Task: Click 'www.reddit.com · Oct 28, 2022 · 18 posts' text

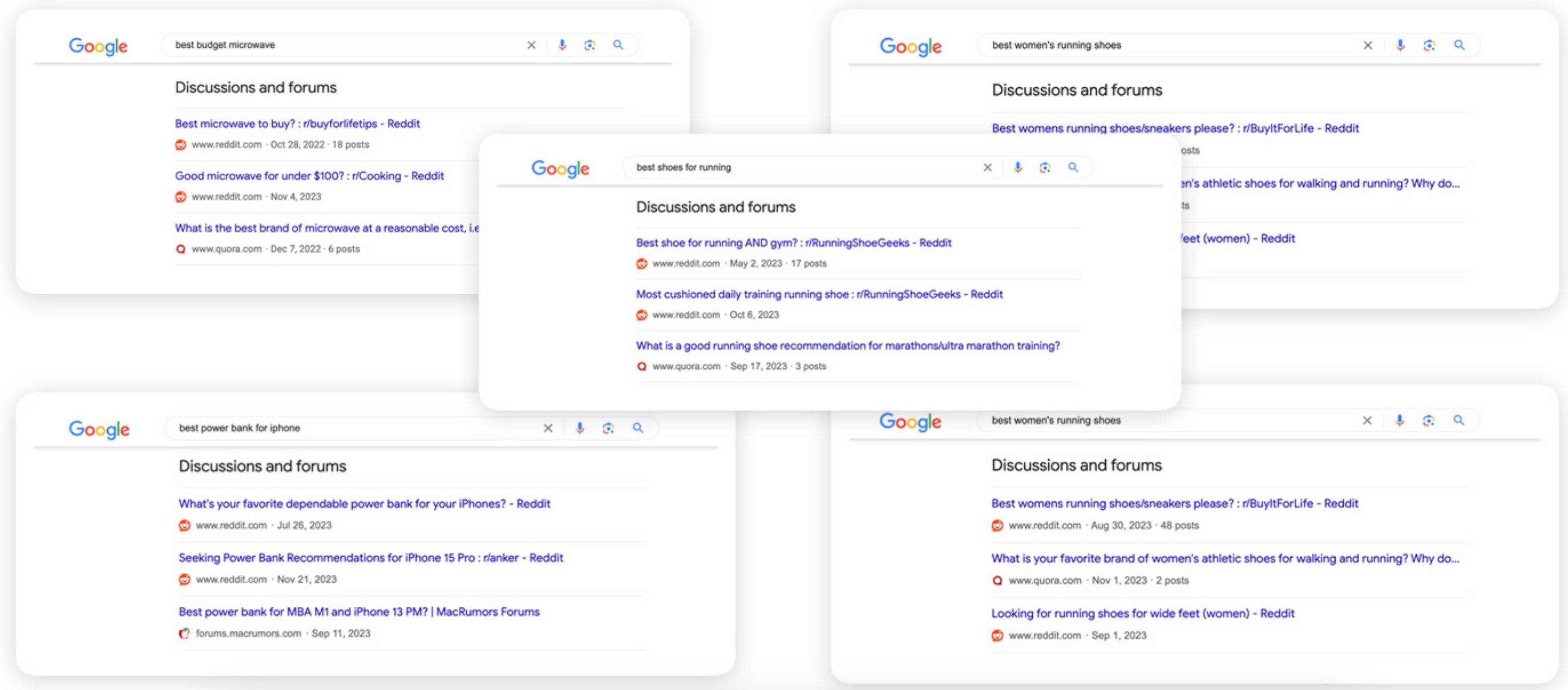Action: (280, 145)
